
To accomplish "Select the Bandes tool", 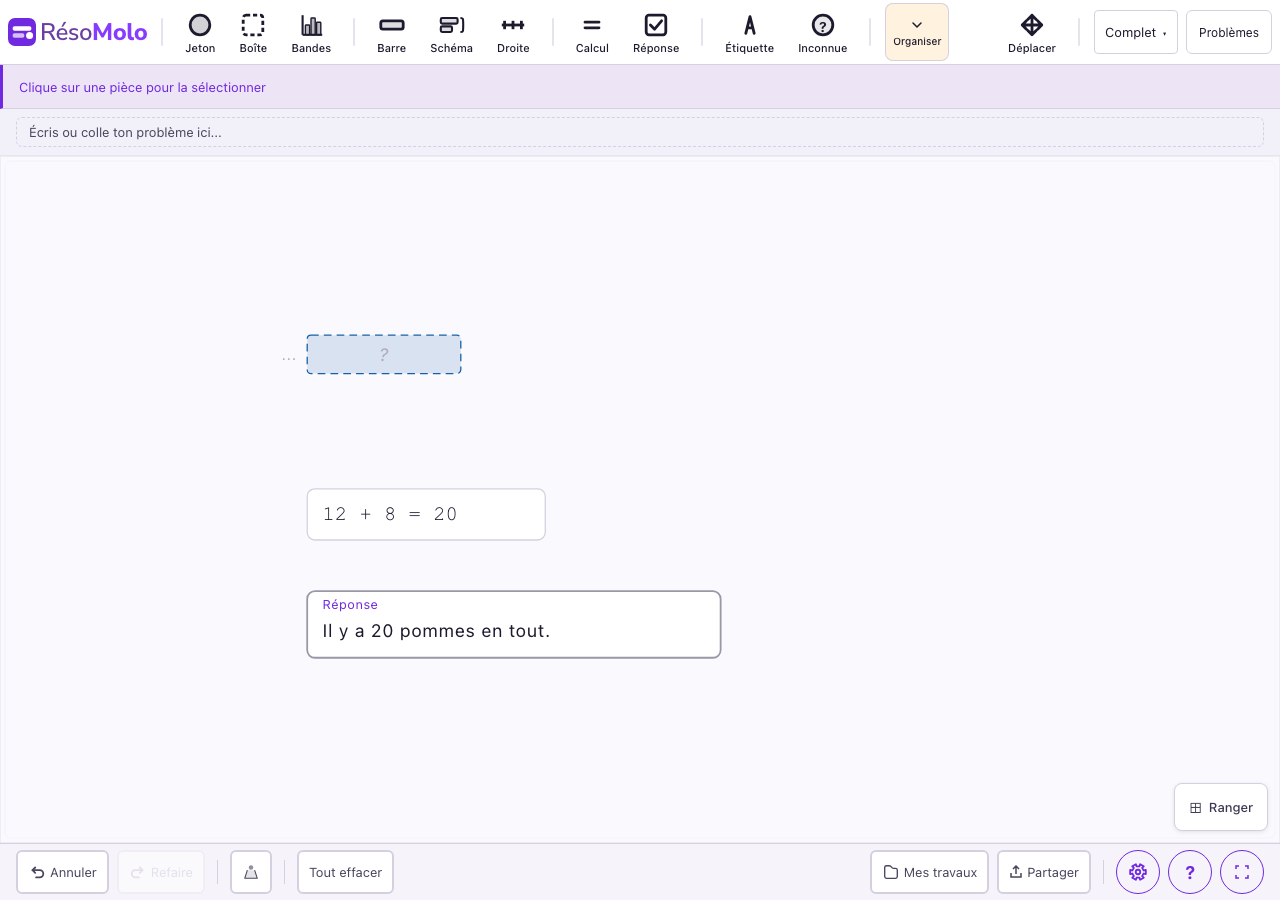I will [311, 32].
